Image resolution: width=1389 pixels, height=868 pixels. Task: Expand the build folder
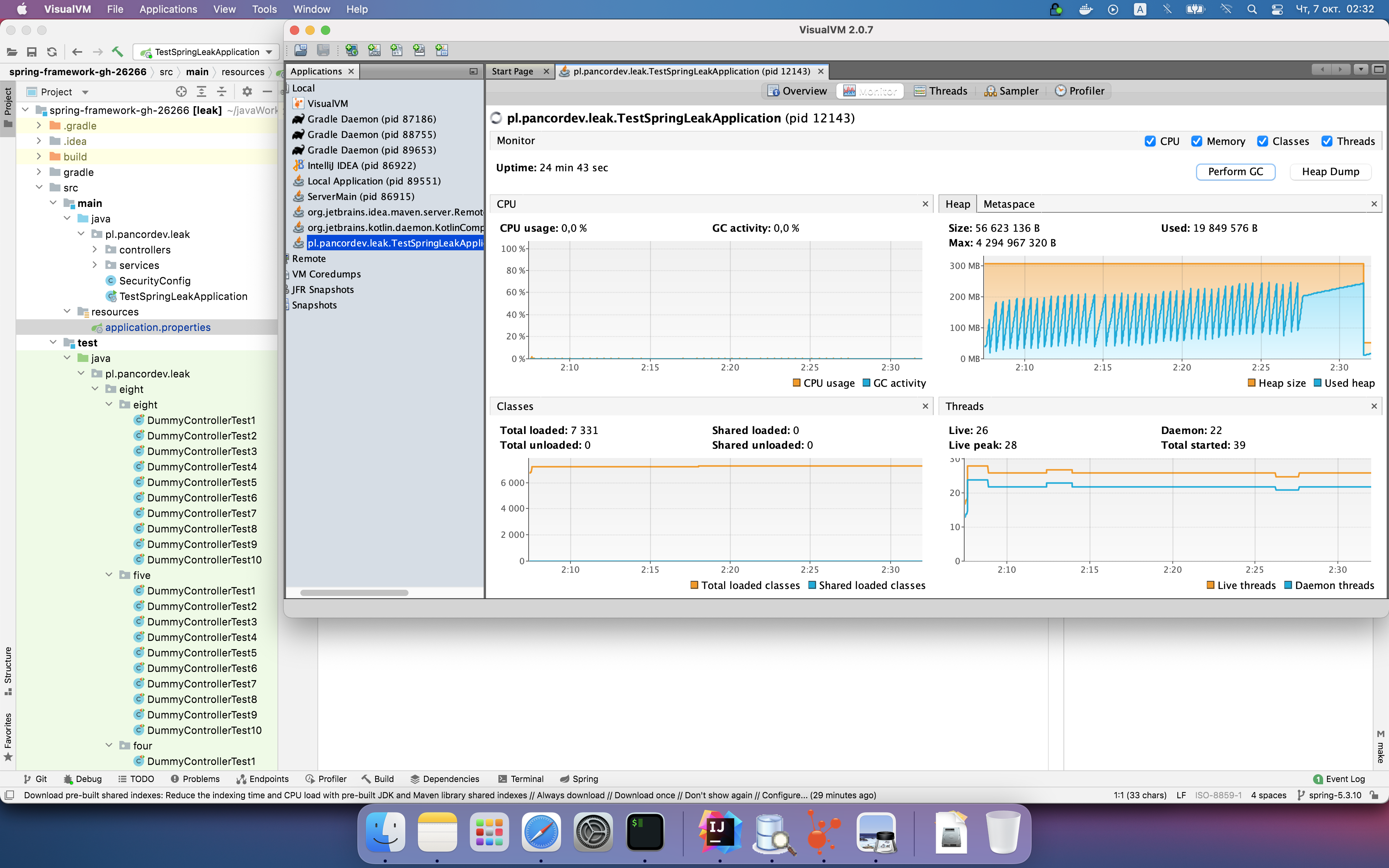pos(38,157)
